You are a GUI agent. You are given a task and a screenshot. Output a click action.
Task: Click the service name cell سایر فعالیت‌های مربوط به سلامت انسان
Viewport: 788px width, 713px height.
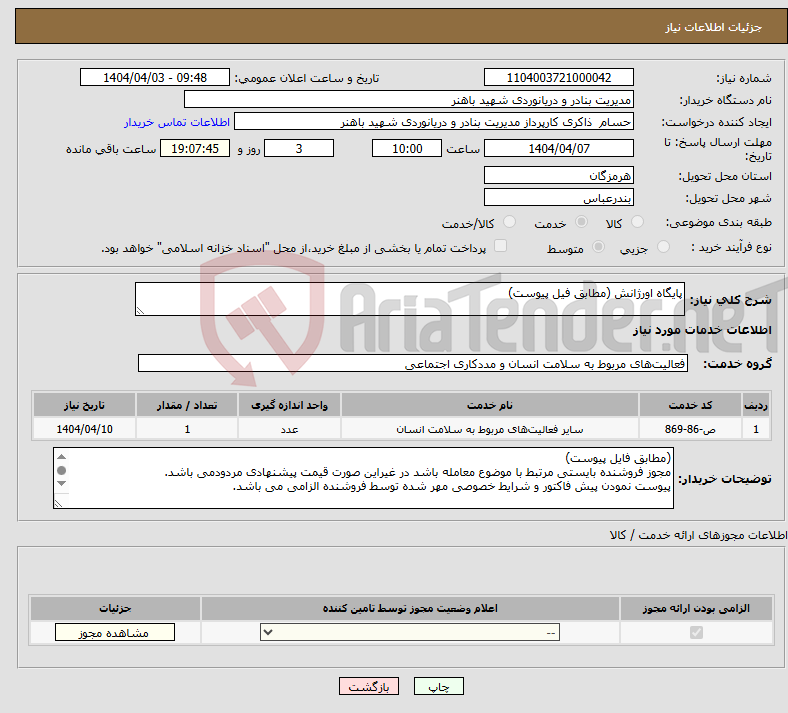[x=489, y=429]
